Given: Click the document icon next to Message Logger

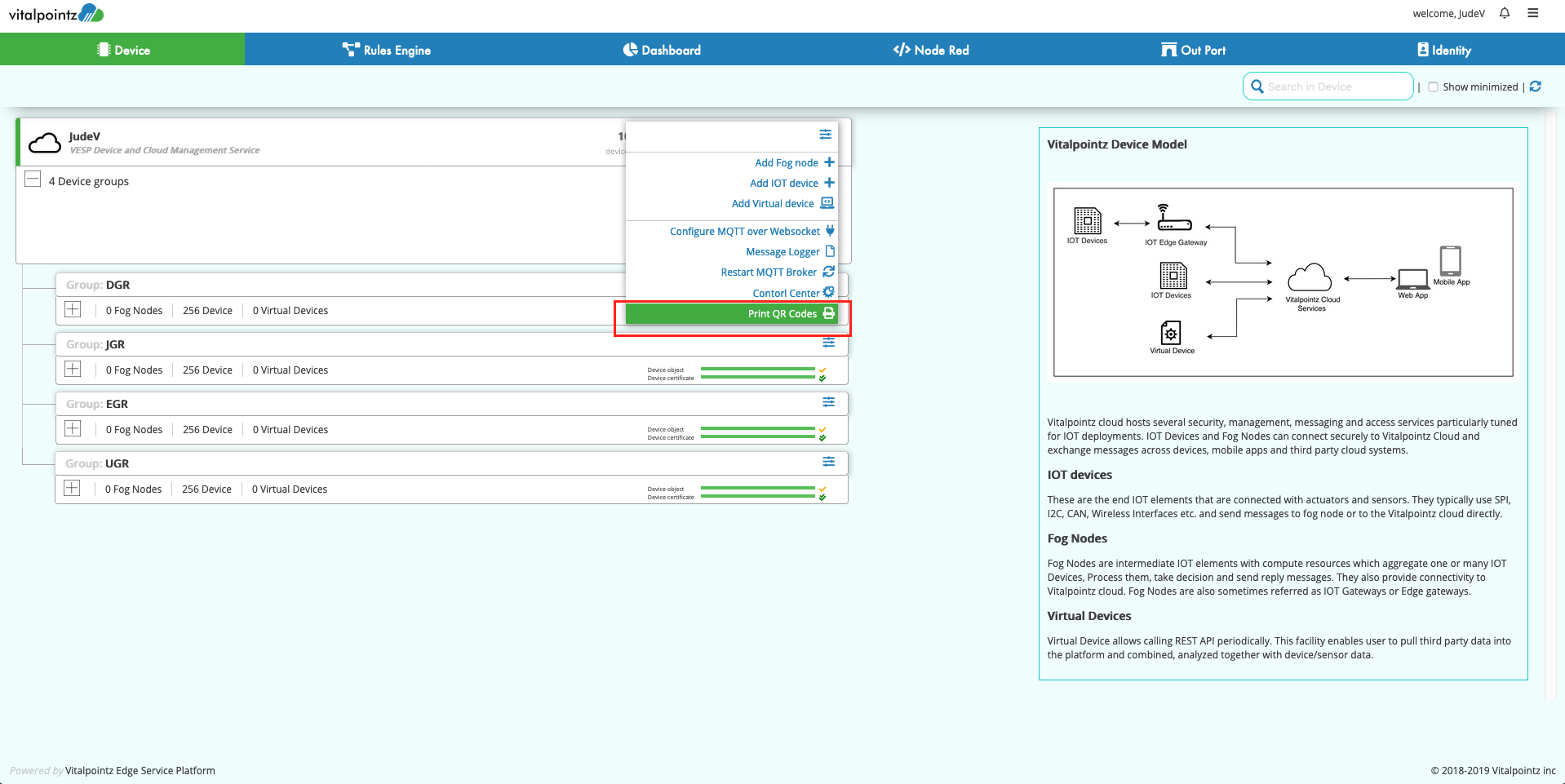Looking at the screenshot, I should [x=830, y=251].
